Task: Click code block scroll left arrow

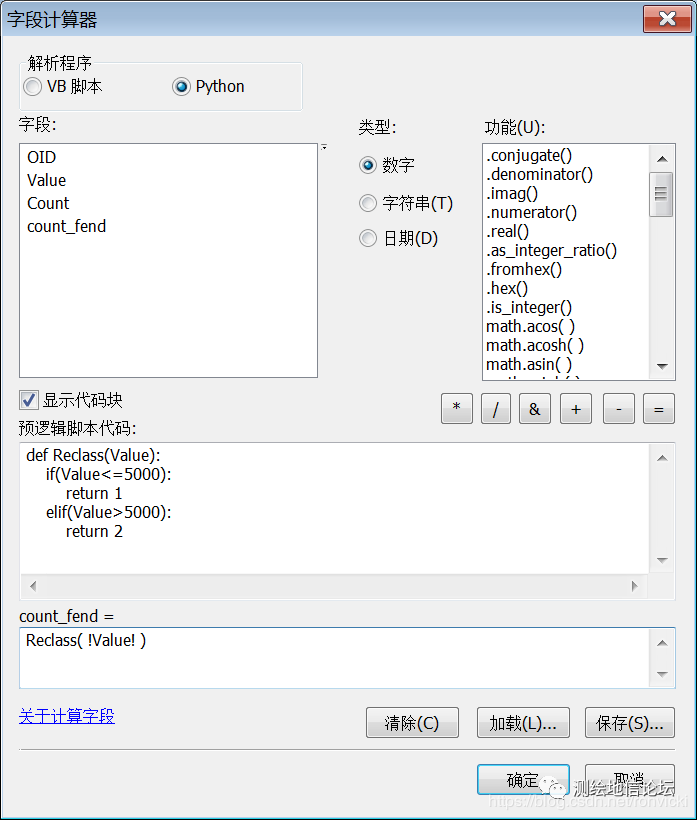Action: [x=33, y=586]
